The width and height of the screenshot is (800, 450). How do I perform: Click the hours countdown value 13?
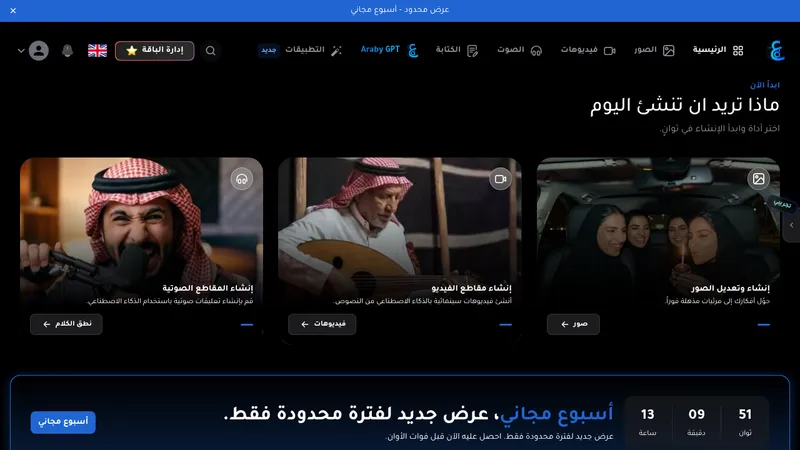tap(647, 414)
